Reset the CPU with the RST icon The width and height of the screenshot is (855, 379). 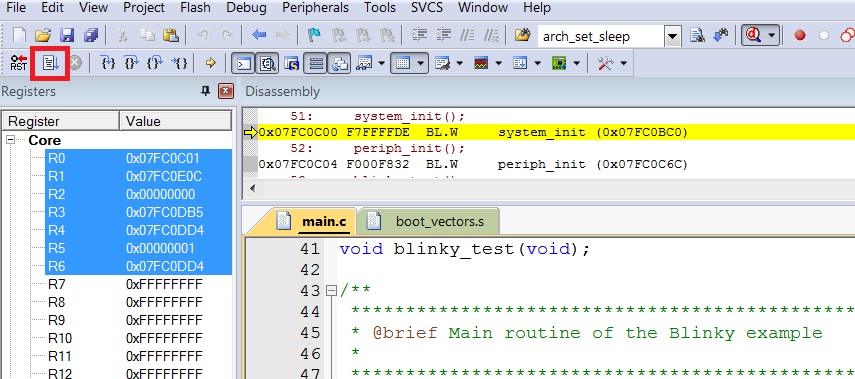(19, 64)
